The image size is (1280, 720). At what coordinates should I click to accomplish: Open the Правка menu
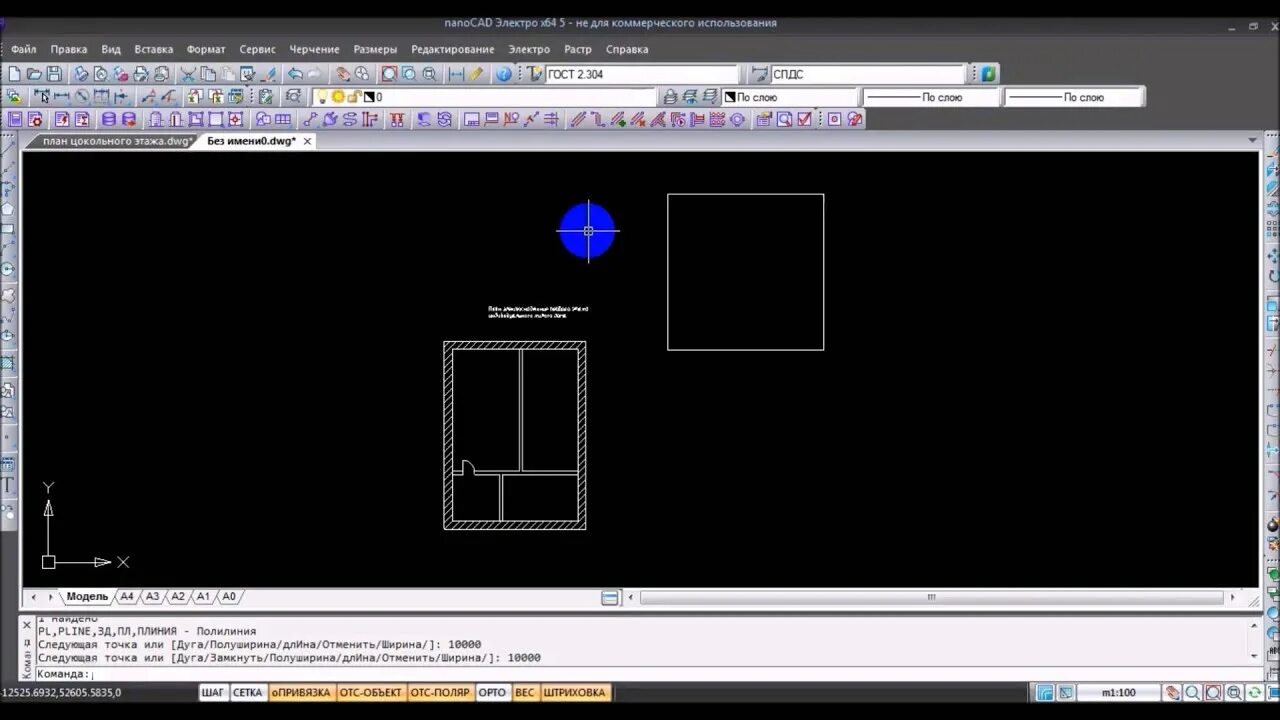[69, 49]
